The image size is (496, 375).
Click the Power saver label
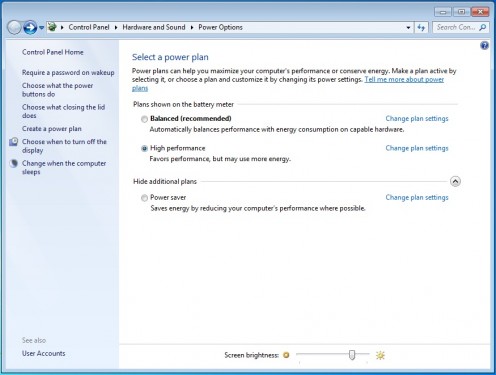coord(168,197)
